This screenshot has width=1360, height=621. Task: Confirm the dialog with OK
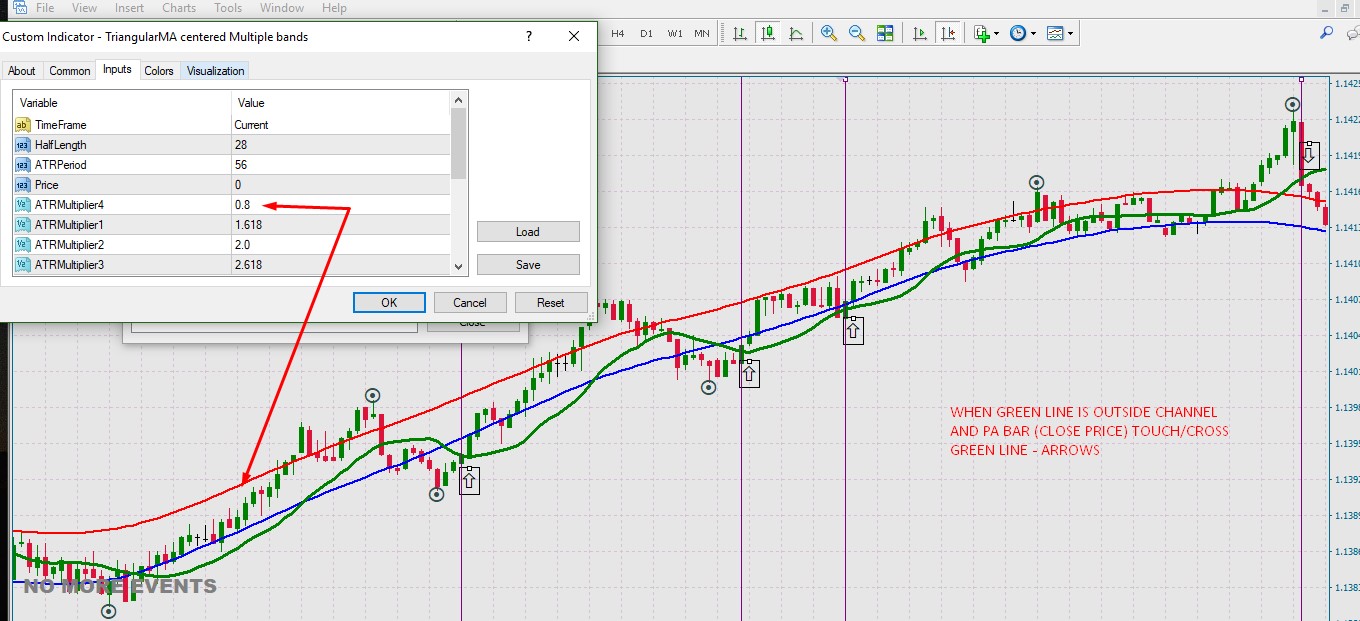pyautogui.click(x=389, y=302)
